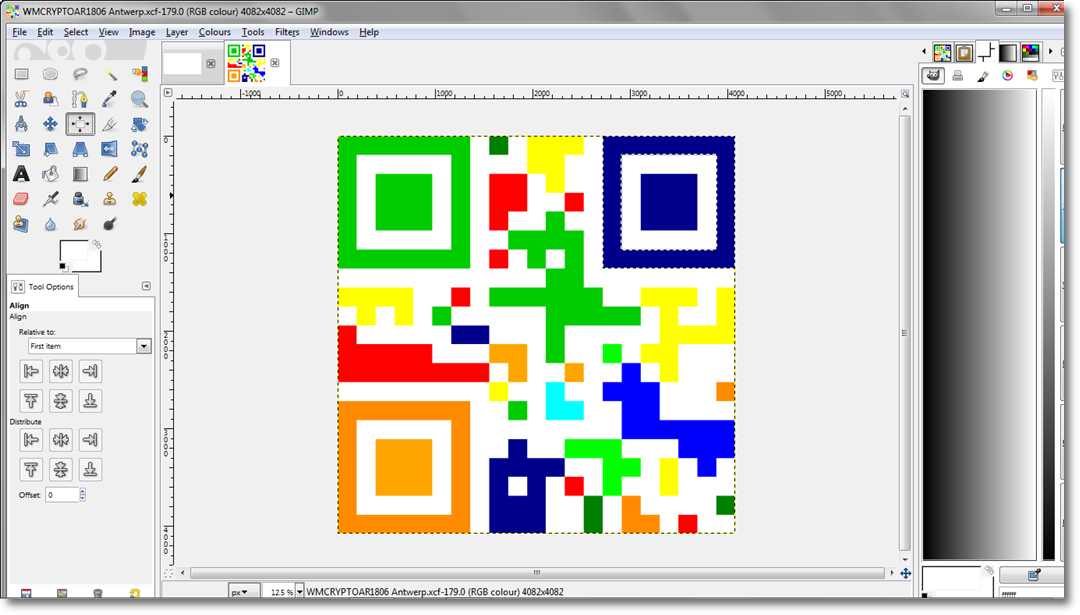Select the Perspective Clone tool
The height and width of the screenshot is (615, 1080).
pos(21,224)
